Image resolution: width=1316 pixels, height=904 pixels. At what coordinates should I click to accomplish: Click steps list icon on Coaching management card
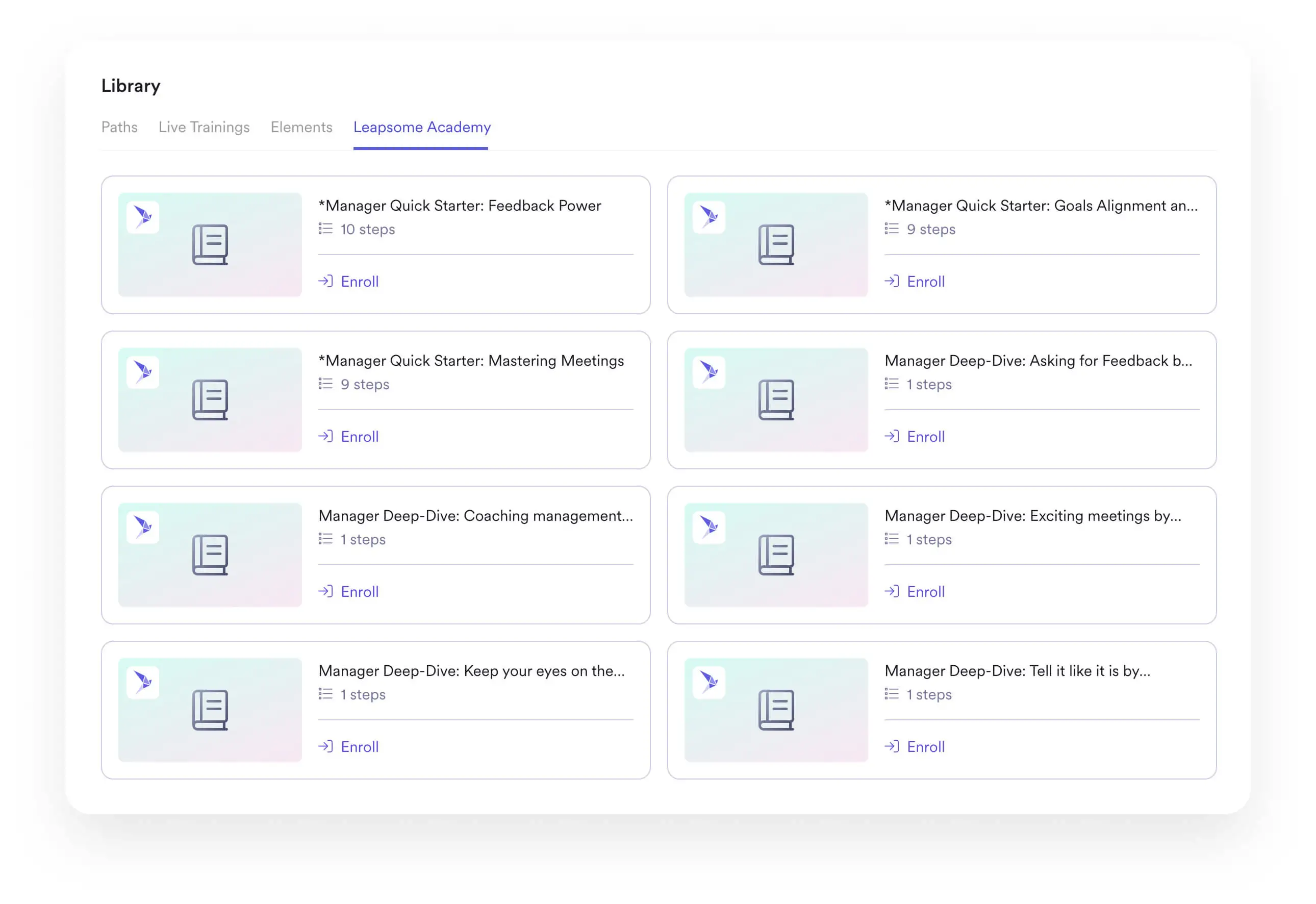[325, 539]
